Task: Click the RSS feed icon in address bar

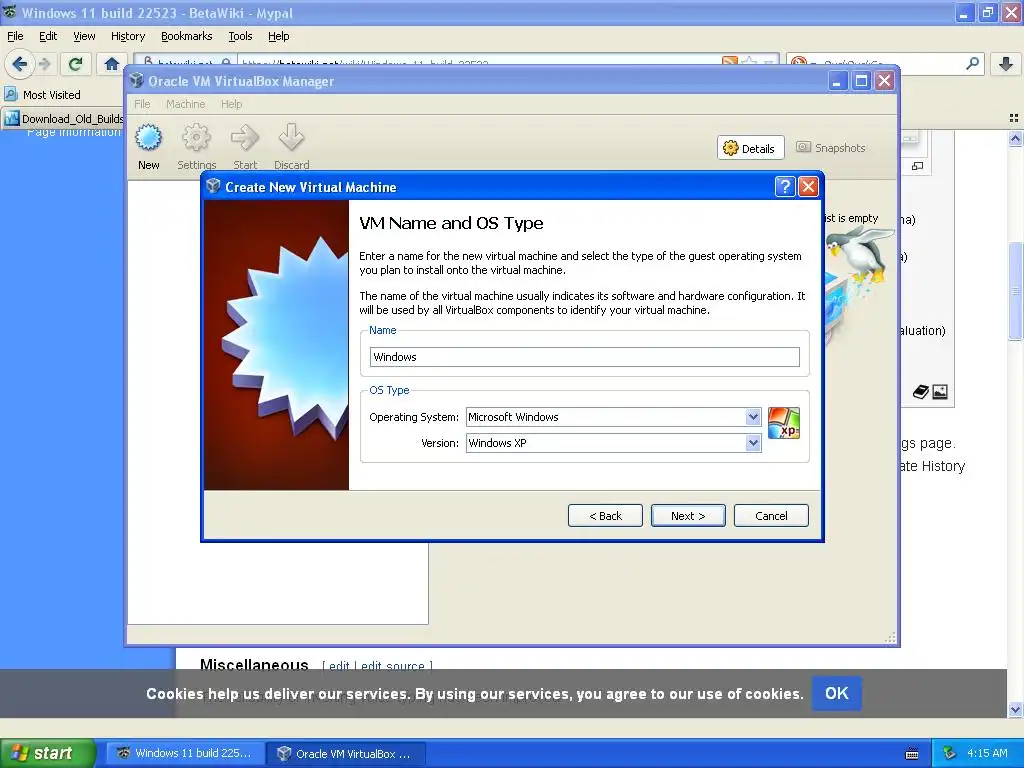Action: (729, 63)
